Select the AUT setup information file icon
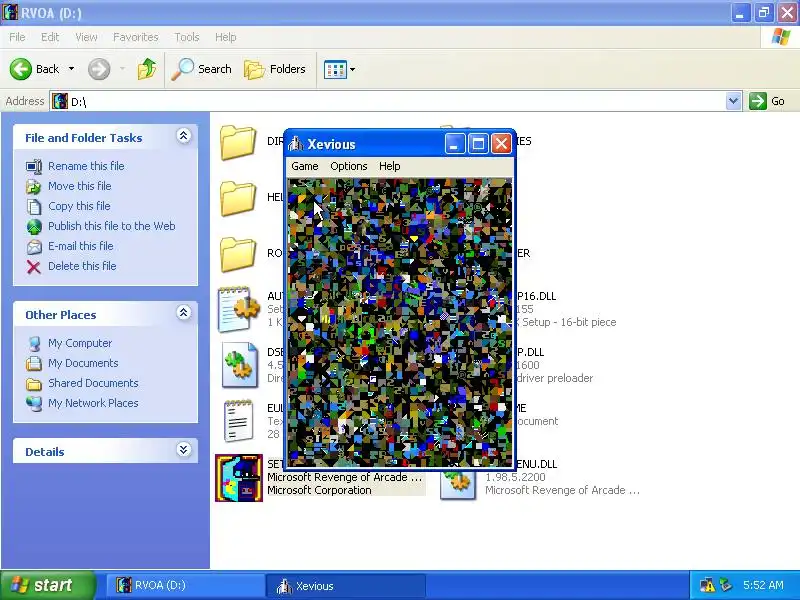The height and width of the screenshot is (600, 800). point(239,310)
